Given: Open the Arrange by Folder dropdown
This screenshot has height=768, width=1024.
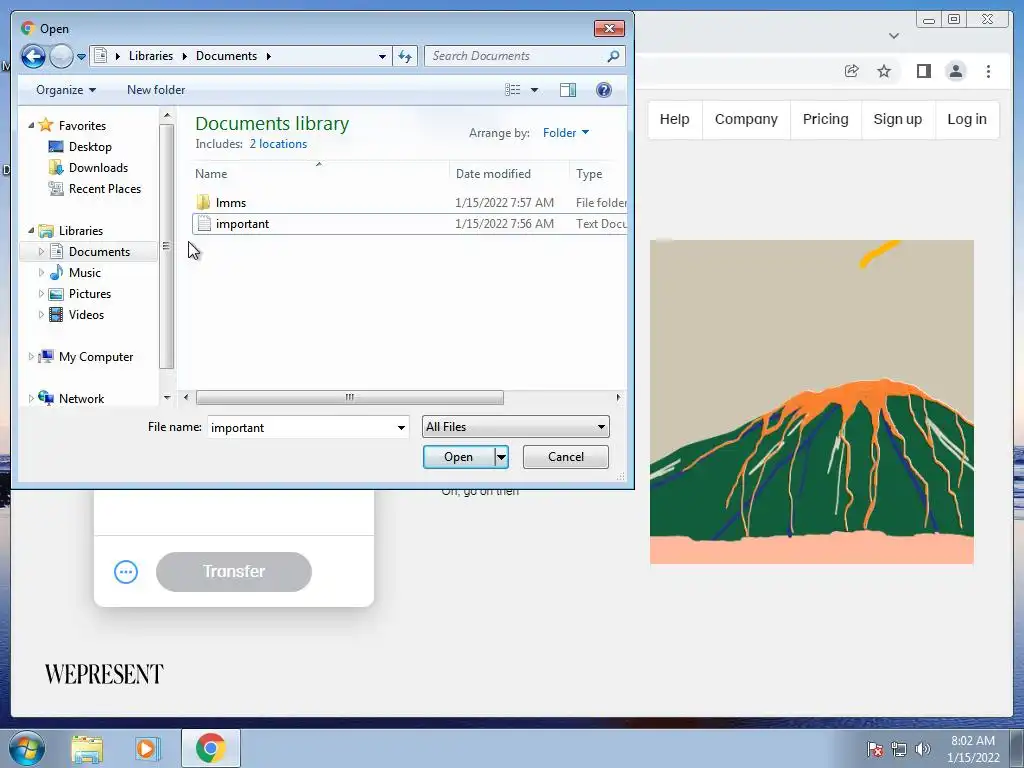Looking at the screenshot, I should [x=566, y=133].
